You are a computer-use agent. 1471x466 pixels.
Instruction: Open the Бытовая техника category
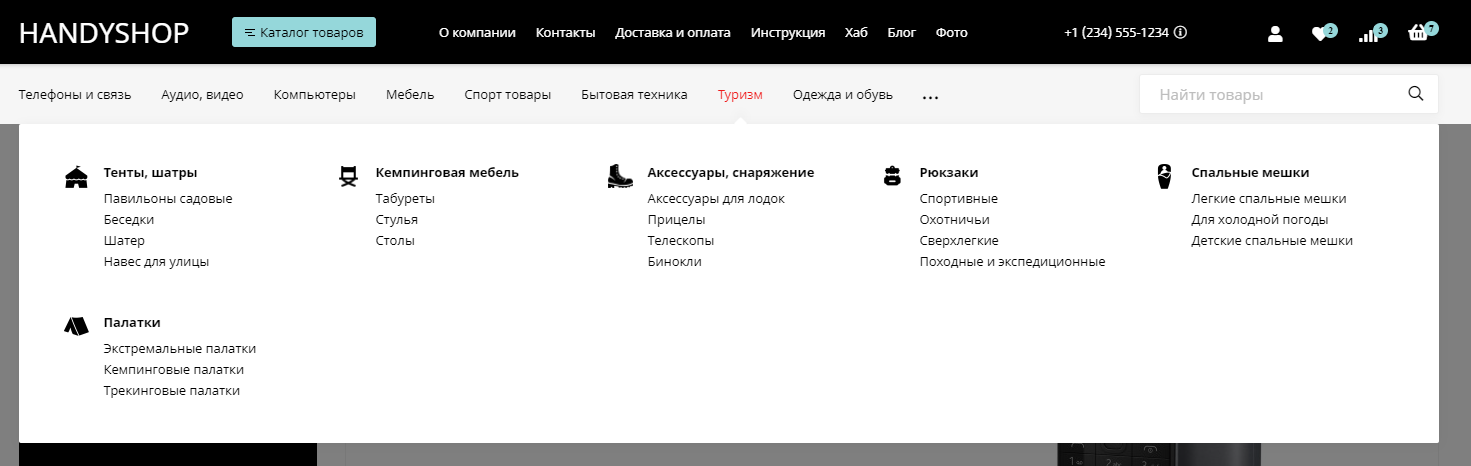tap(634, 95)
